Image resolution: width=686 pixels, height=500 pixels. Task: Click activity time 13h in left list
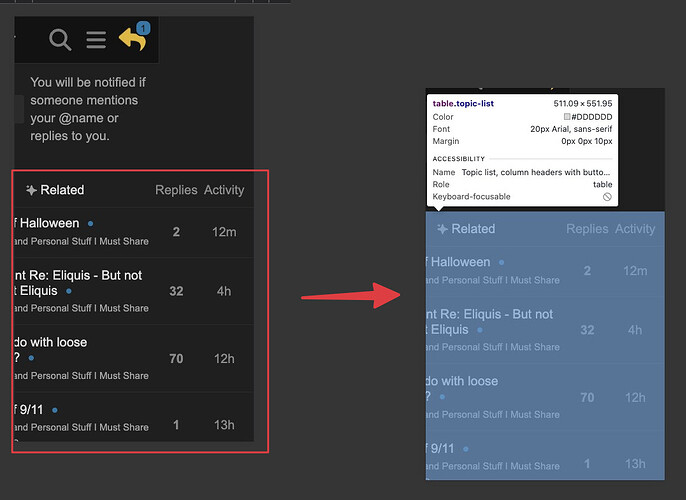coord(224,425)
